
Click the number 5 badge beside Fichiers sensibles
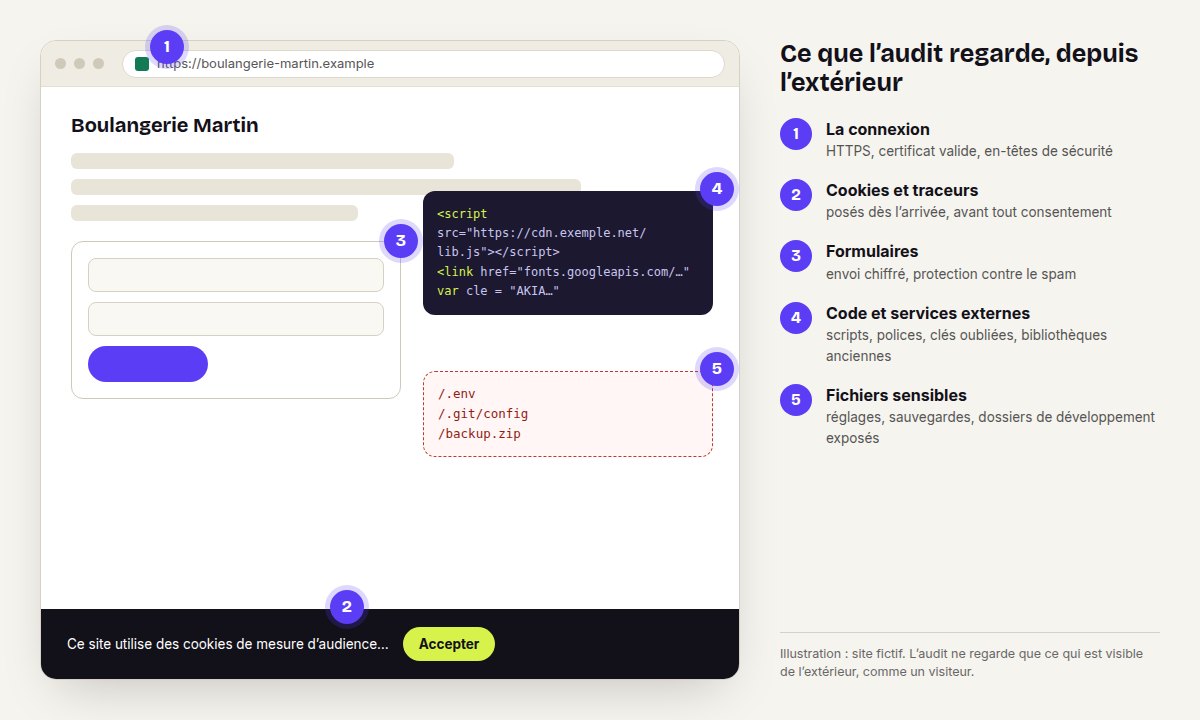tap(796, 400)
